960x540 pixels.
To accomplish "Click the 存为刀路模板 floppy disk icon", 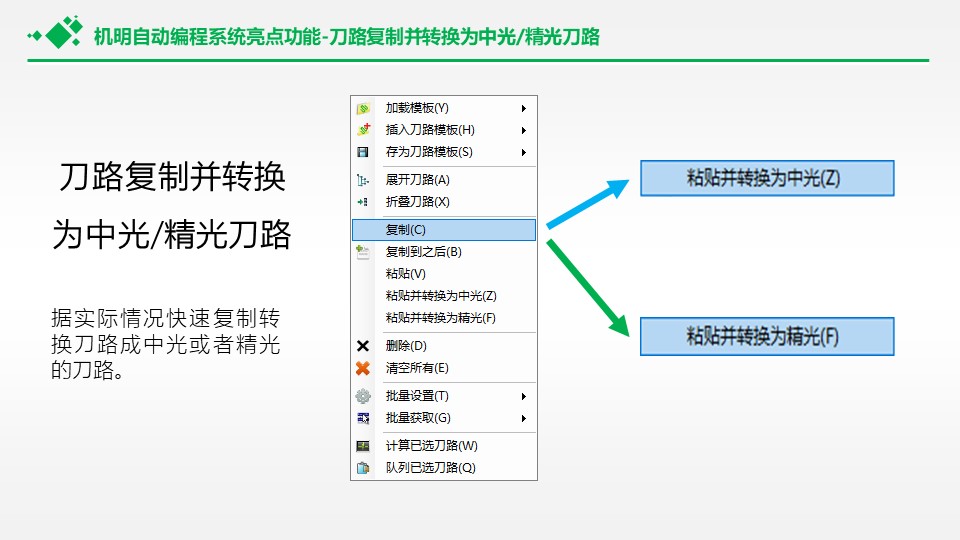I will 362,152.
